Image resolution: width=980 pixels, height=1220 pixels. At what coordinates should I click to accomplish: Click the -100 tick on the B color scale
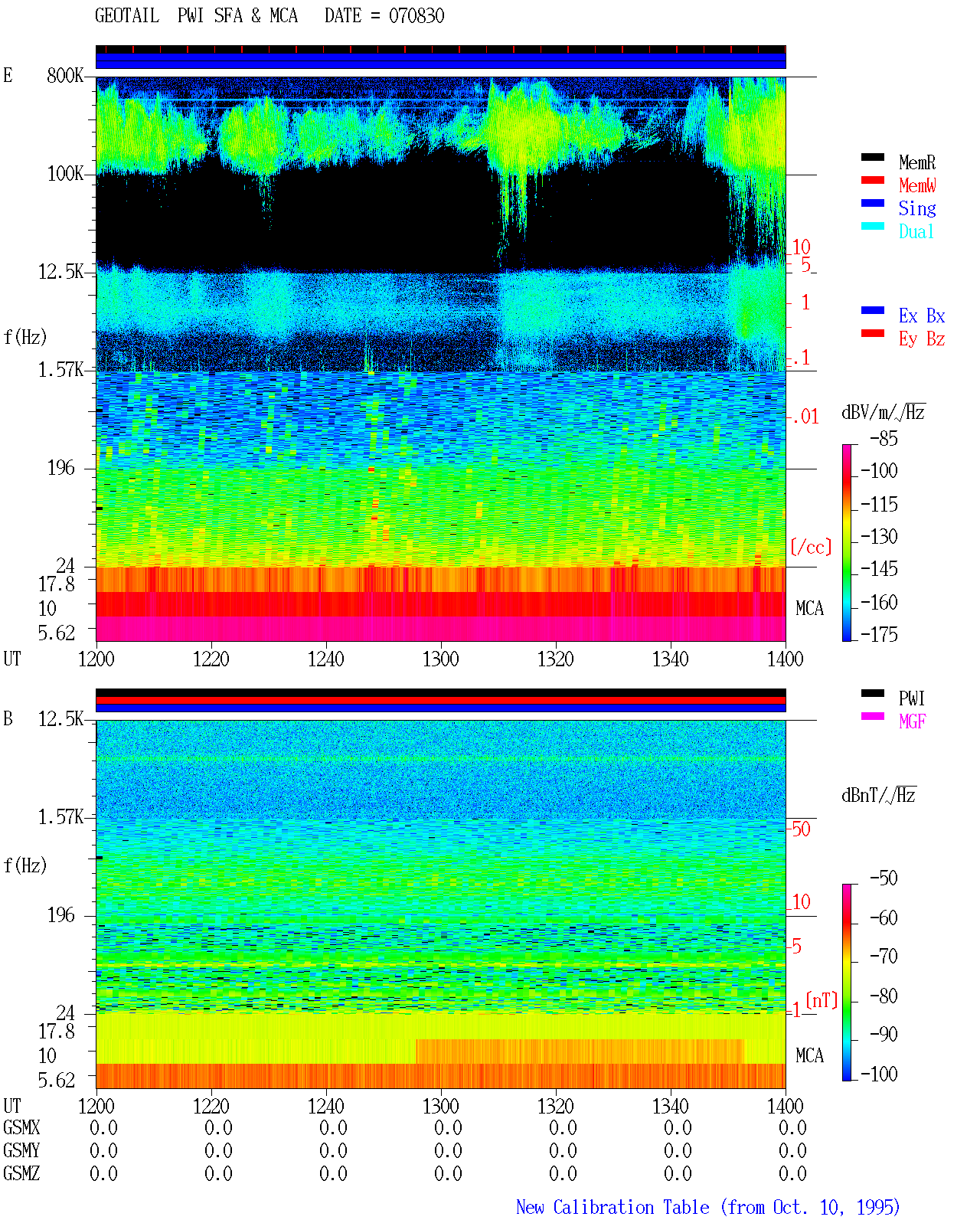(879, 1074)
